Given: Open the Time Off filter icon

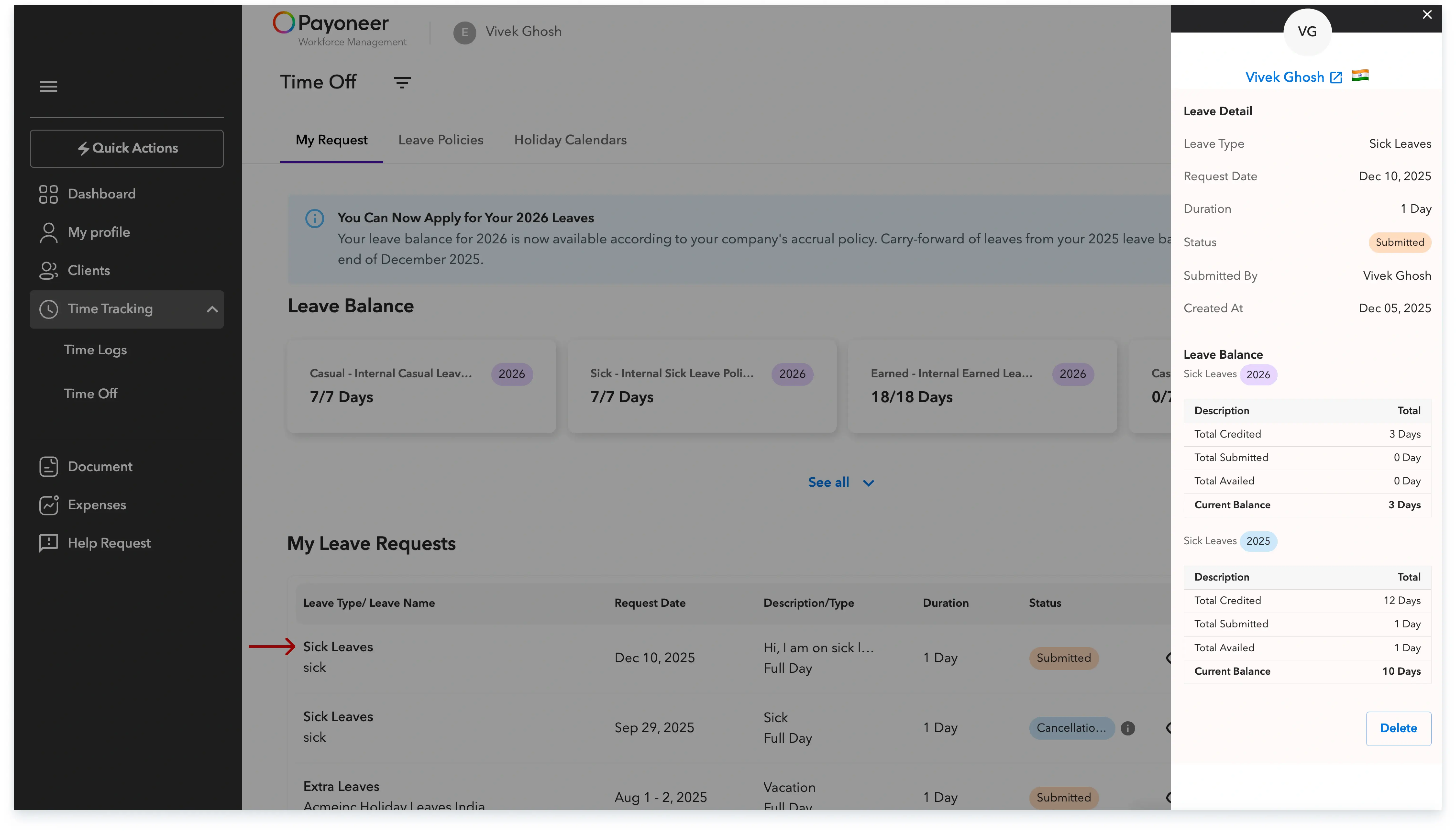Looking at the screenshot, I should pyautogui.click(x=402, y=82).
